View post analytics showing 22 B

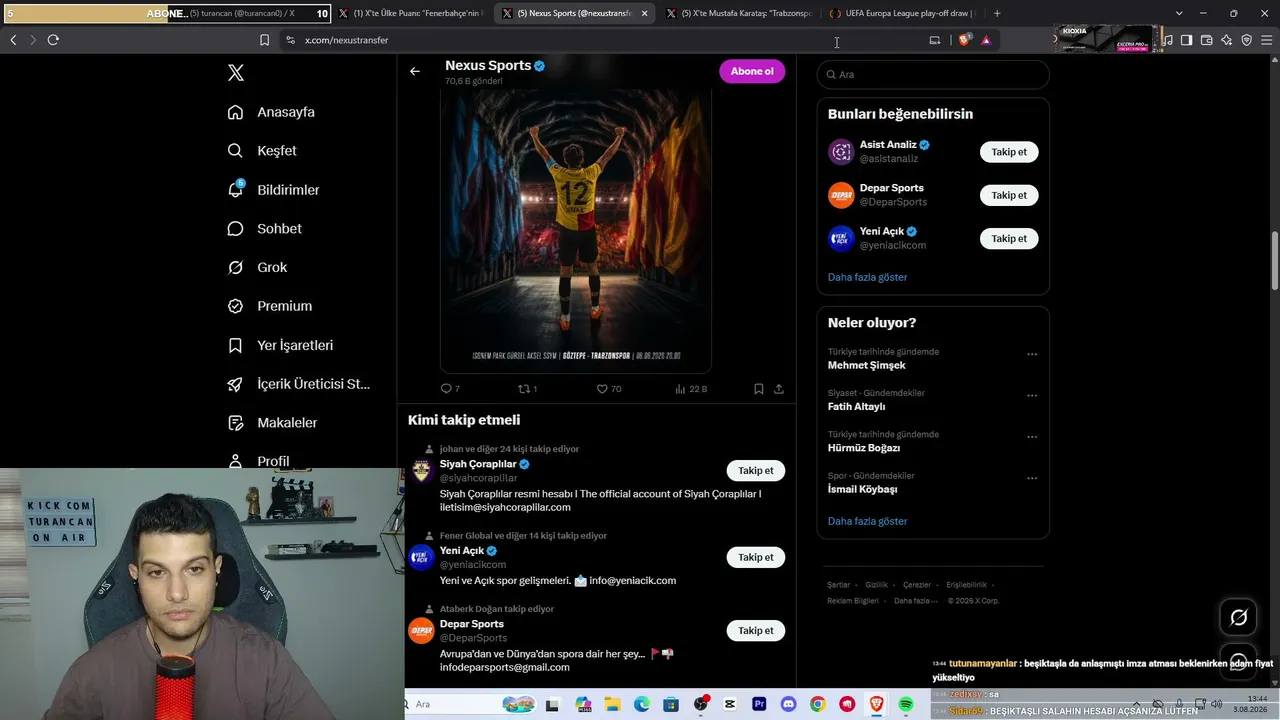coord(691,389)
